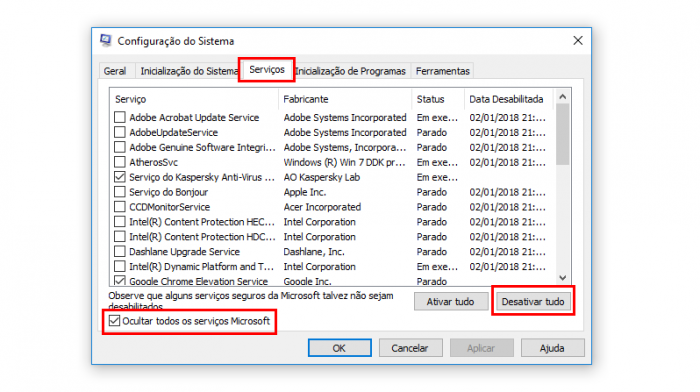Image resolution: width=700 pixels, height=392 pixels.
Task: Close the Configuração do Sistema dialog
Action: [x=578, y=41]
